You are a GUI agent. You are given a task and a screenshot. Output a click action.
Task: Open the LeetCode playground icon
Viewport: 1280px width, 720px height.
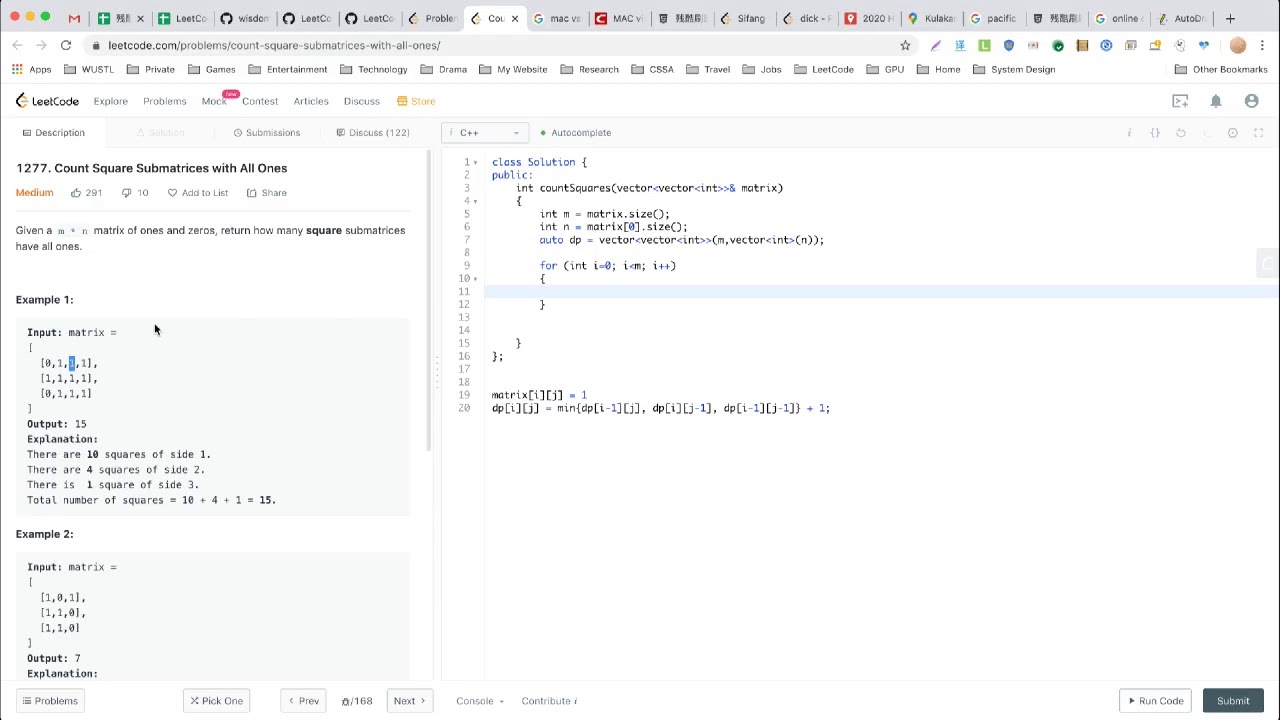[1180, 101]
